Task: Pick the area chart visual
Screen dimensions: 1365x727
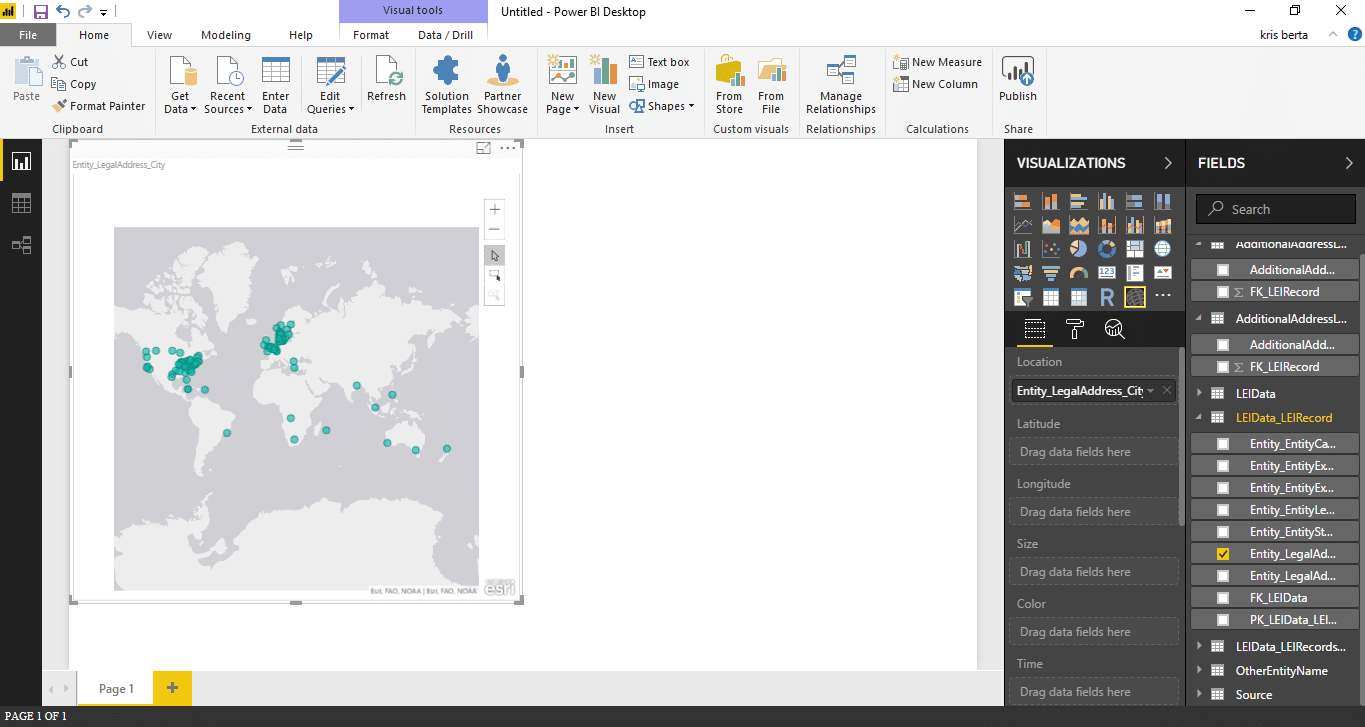Action: click(x=1051, y=225)
